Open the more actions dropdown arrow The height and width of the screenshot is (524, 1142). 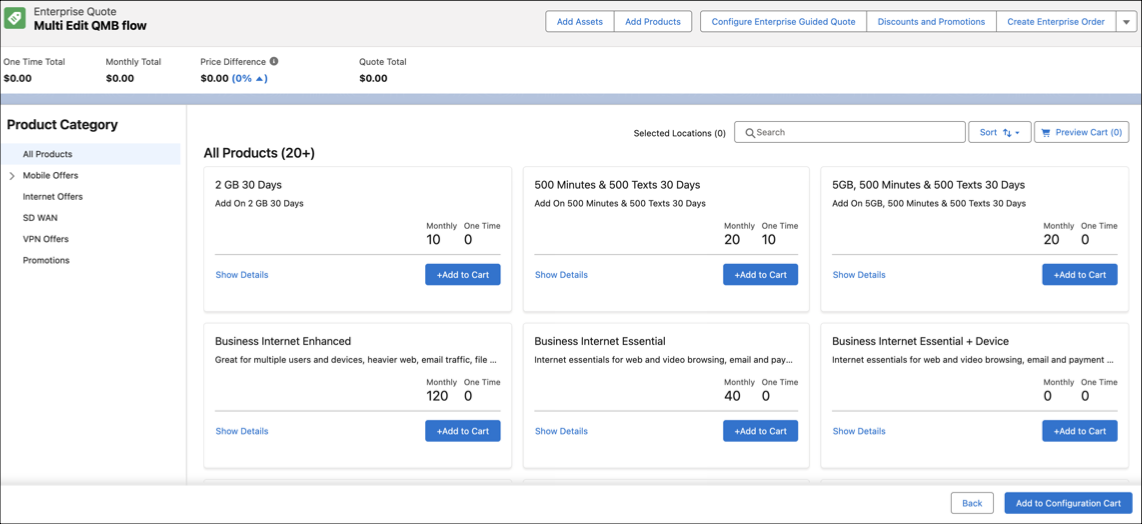coord(1125,22)
